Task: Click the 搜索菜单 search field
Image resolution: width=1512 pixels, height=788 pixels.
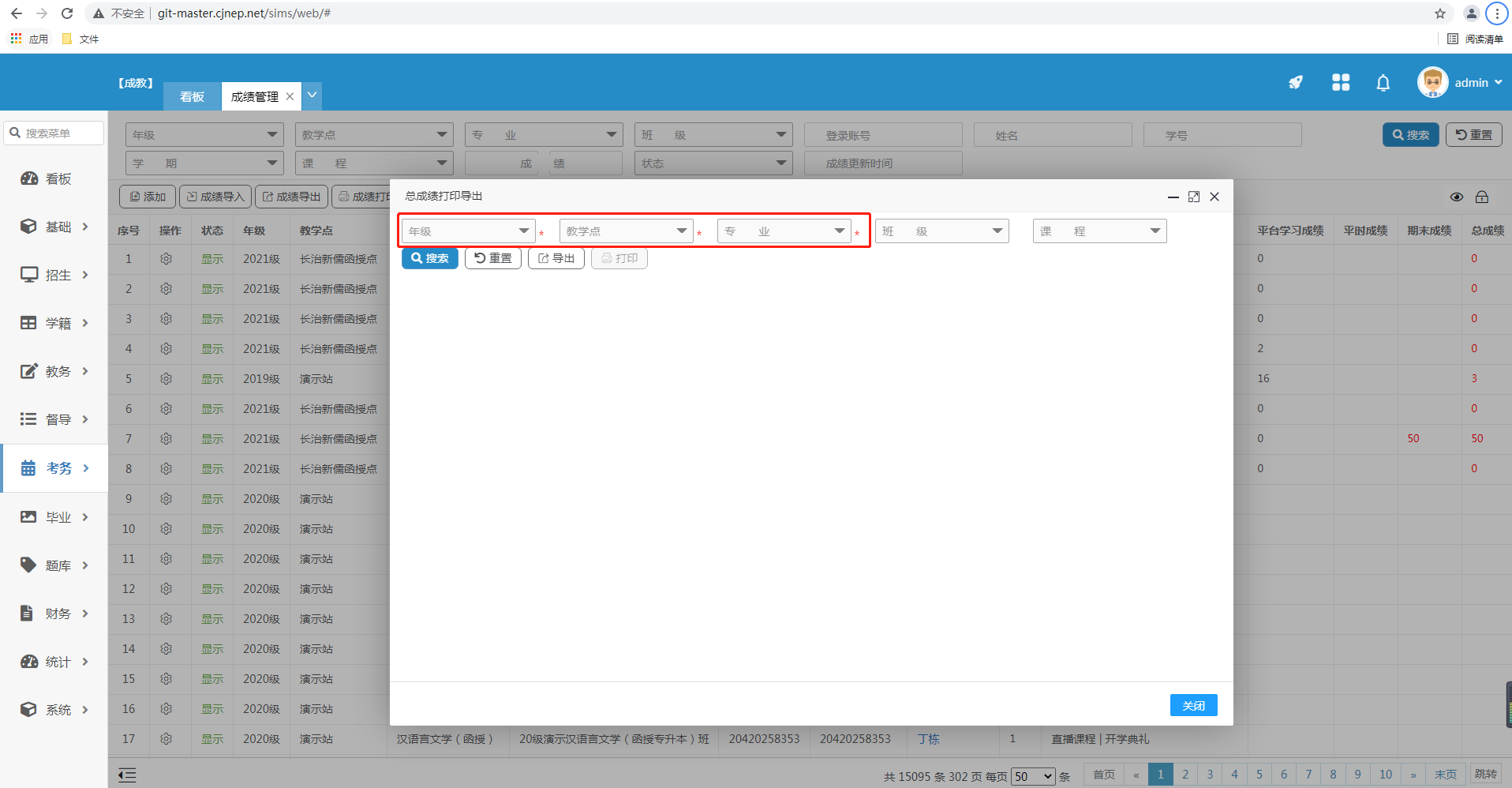Action: click(x=55, y=133)
